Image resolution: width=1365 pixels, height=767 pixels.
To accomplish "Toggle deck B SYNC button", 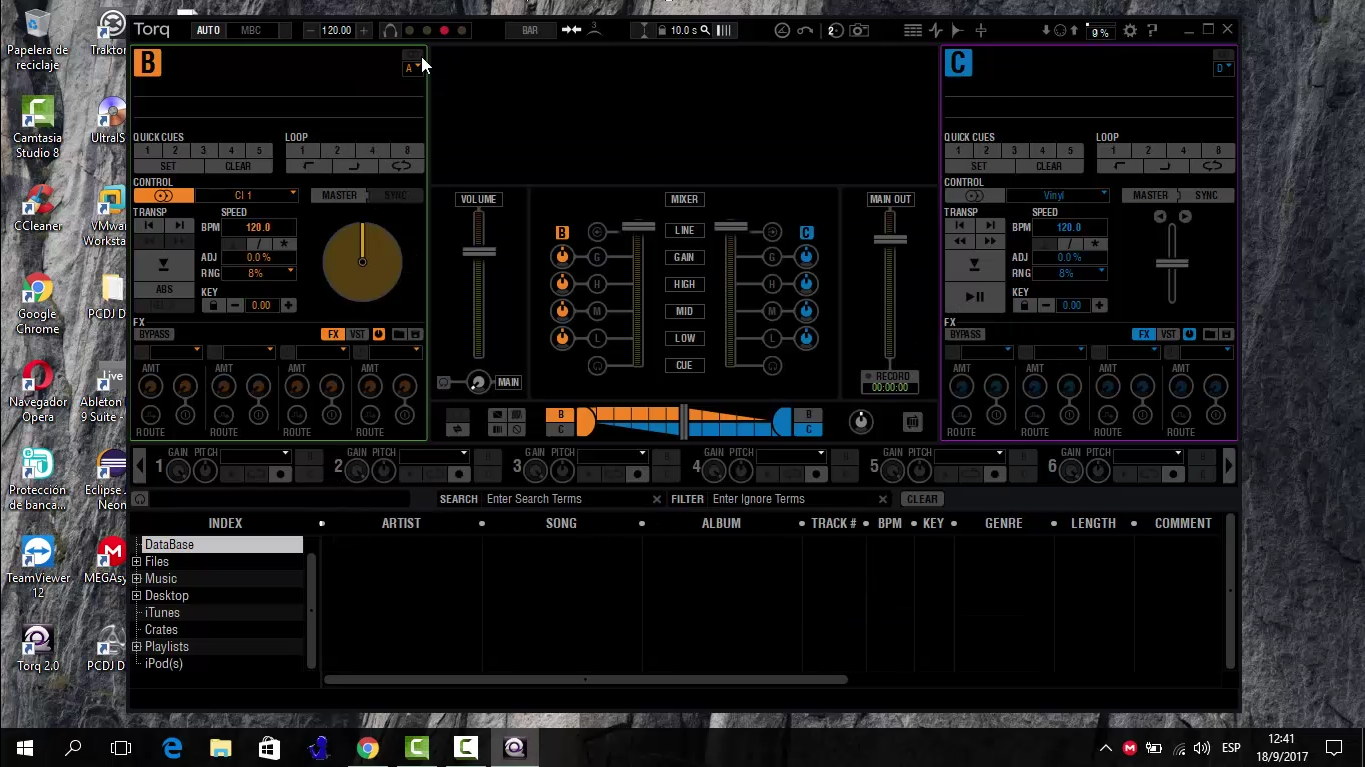I will (x=396, y=195).
